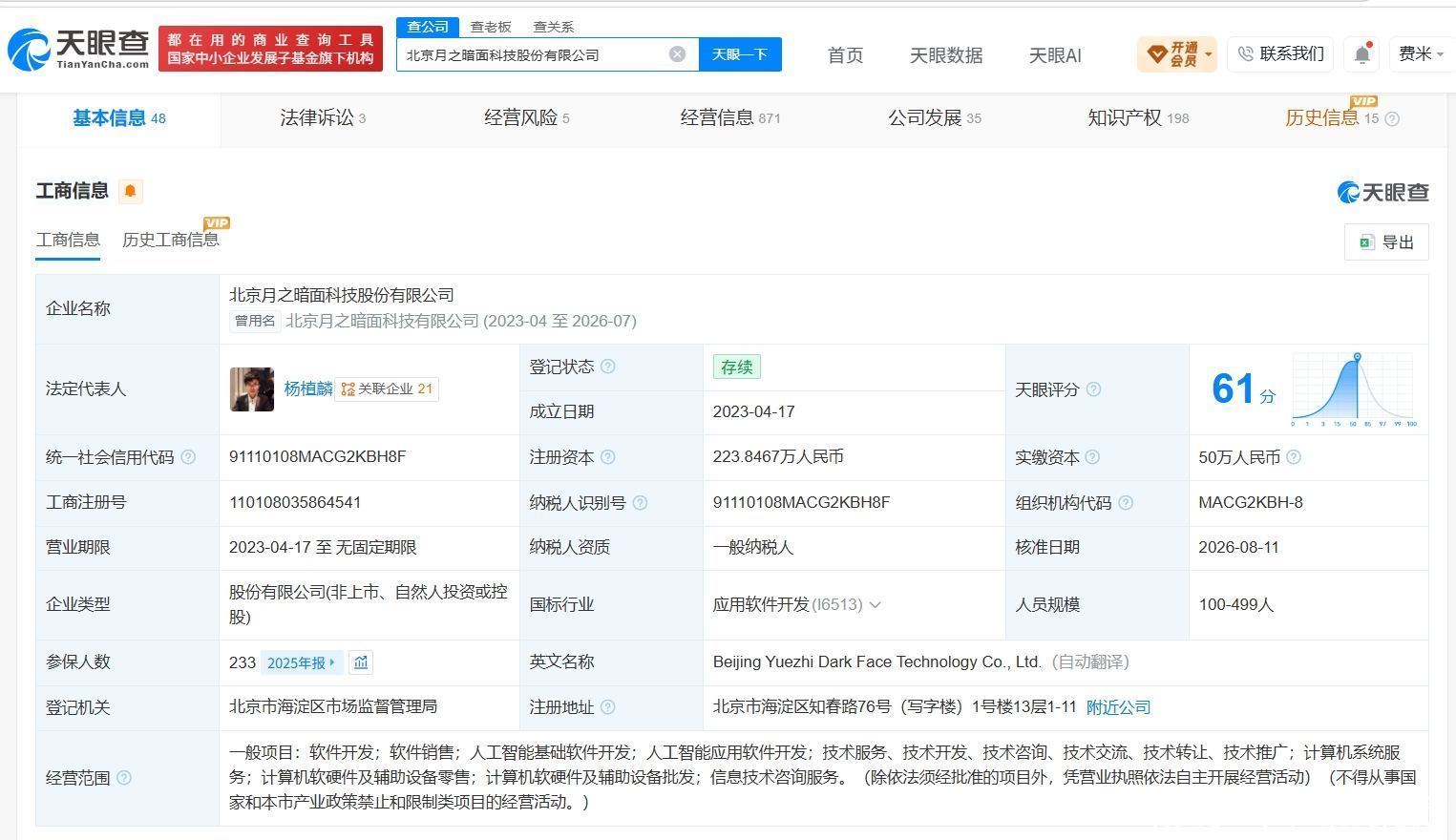Image resolution: width=1456 pixels, height=840 pixels.
Task: Click the 存续 status tag
Action: pos(736,367)
